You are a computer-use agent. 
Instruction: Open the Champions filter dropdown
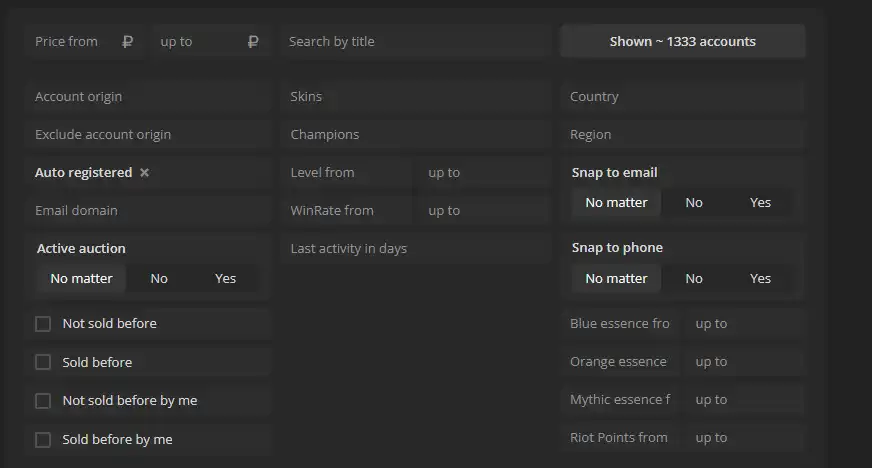coord(415,135)
